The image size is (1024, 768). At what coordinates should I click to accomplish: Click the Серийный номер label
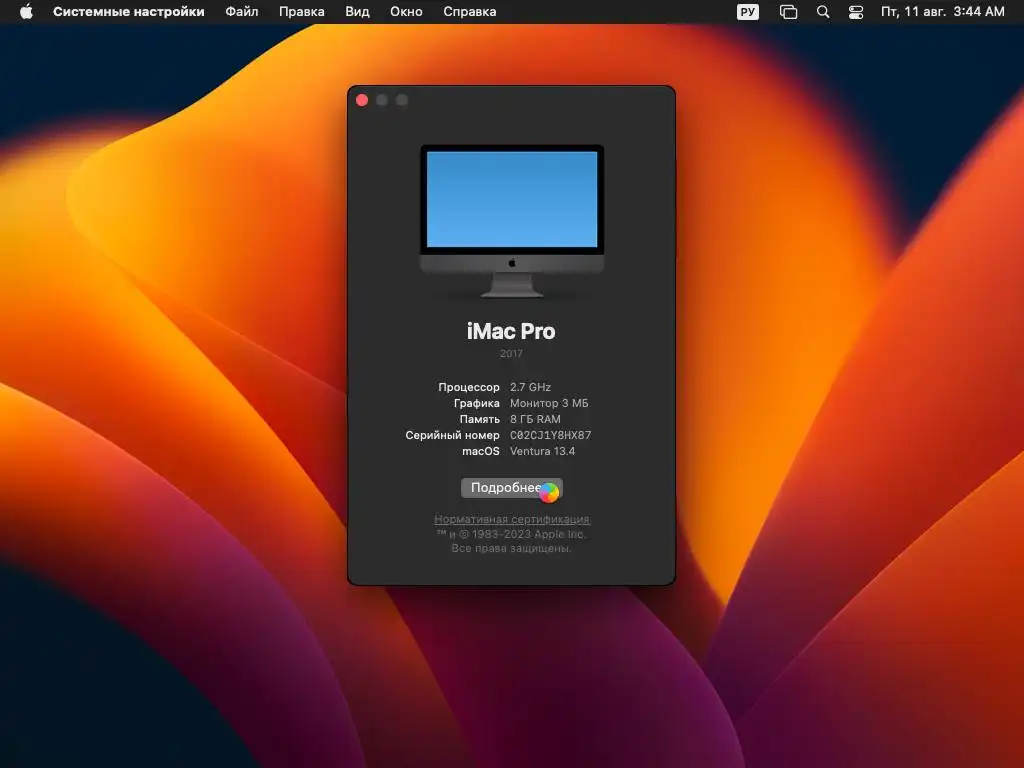(x=453, y=435)
